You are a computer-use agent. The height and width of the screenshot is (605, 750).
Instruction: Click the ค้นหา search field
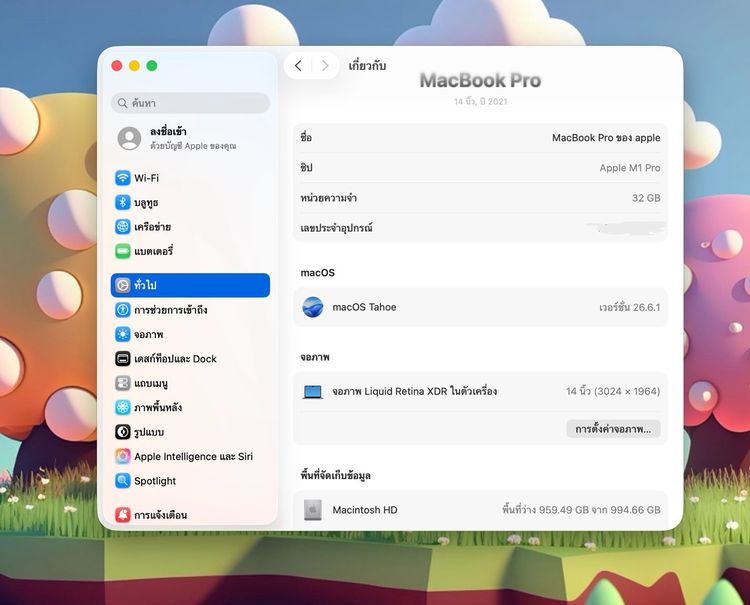(190, 103)
